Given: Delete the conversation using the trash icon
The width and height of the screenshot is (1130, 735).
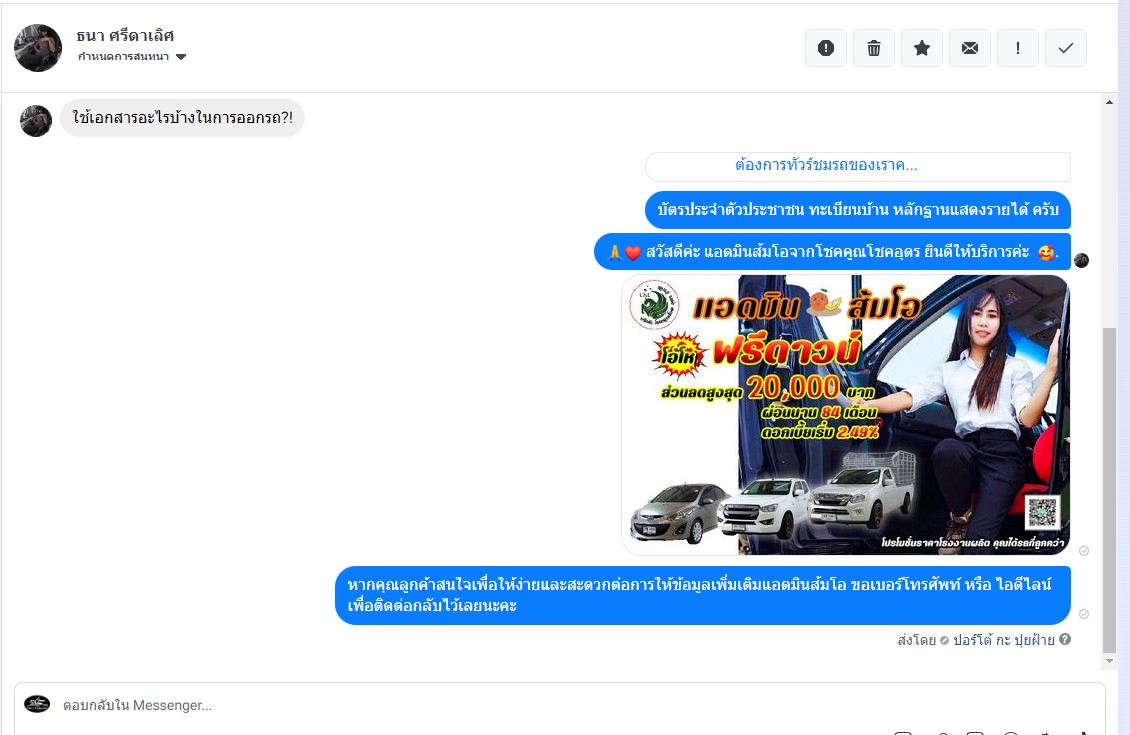Looking at the screenshot, I should (873, 48).
